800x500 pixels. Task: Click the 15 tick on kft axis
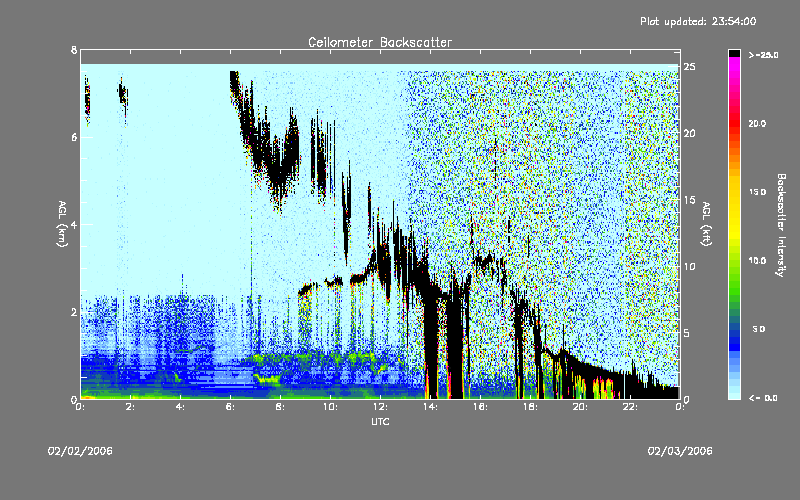coord(689,200)
